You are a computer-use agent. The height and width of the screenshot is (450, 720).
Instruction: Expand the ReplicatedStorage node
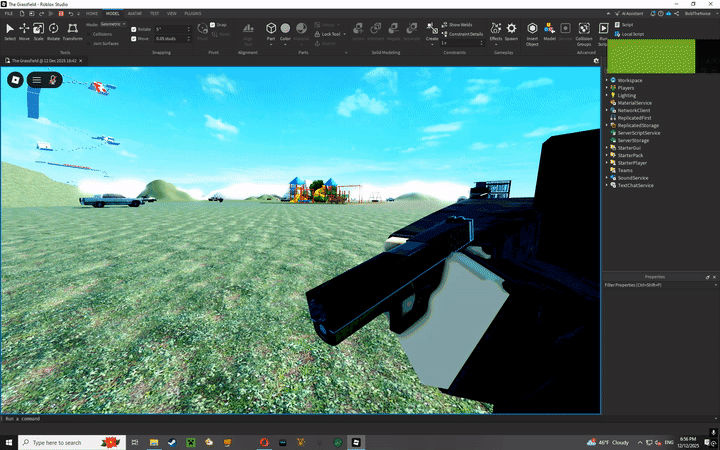(607, 125)
